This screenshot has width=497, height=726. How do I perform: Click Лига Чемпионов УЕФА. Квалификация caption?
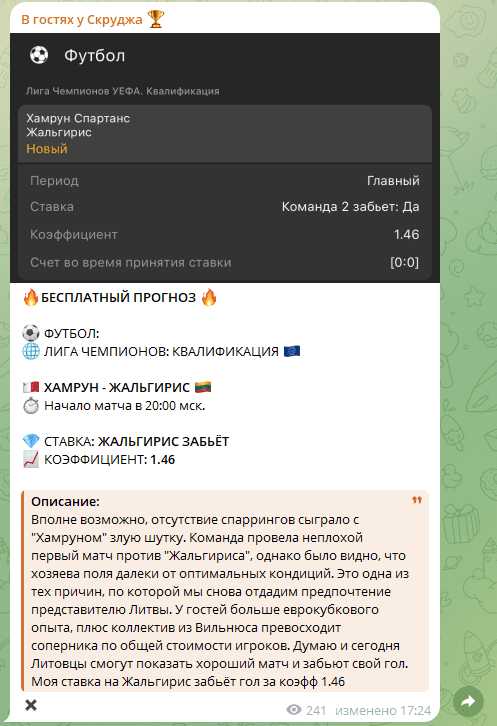[123, 91]
